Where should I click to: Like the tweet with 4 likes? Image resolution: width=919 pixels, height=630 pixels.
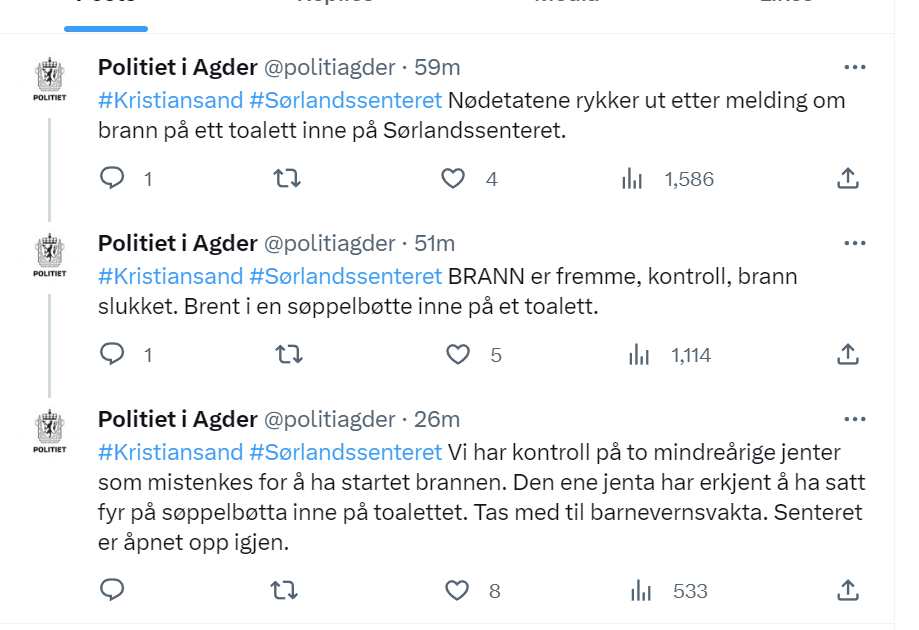[452, 178]
